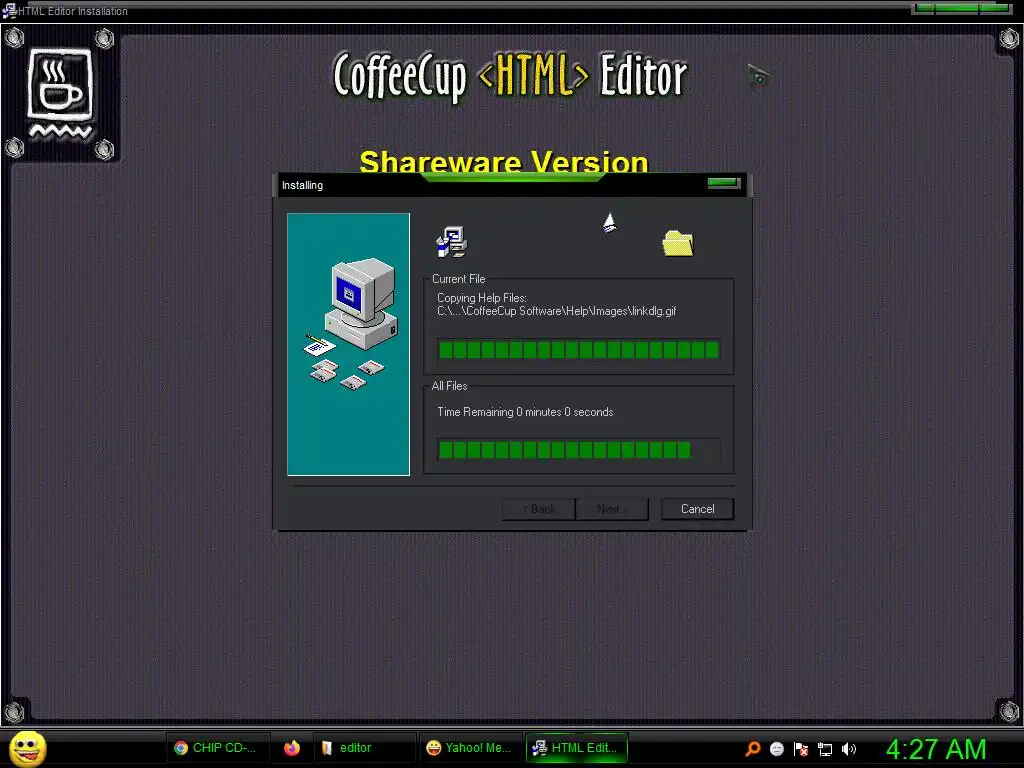Click the small camera icon near title
1024x768 pixels.
[759, 76]
